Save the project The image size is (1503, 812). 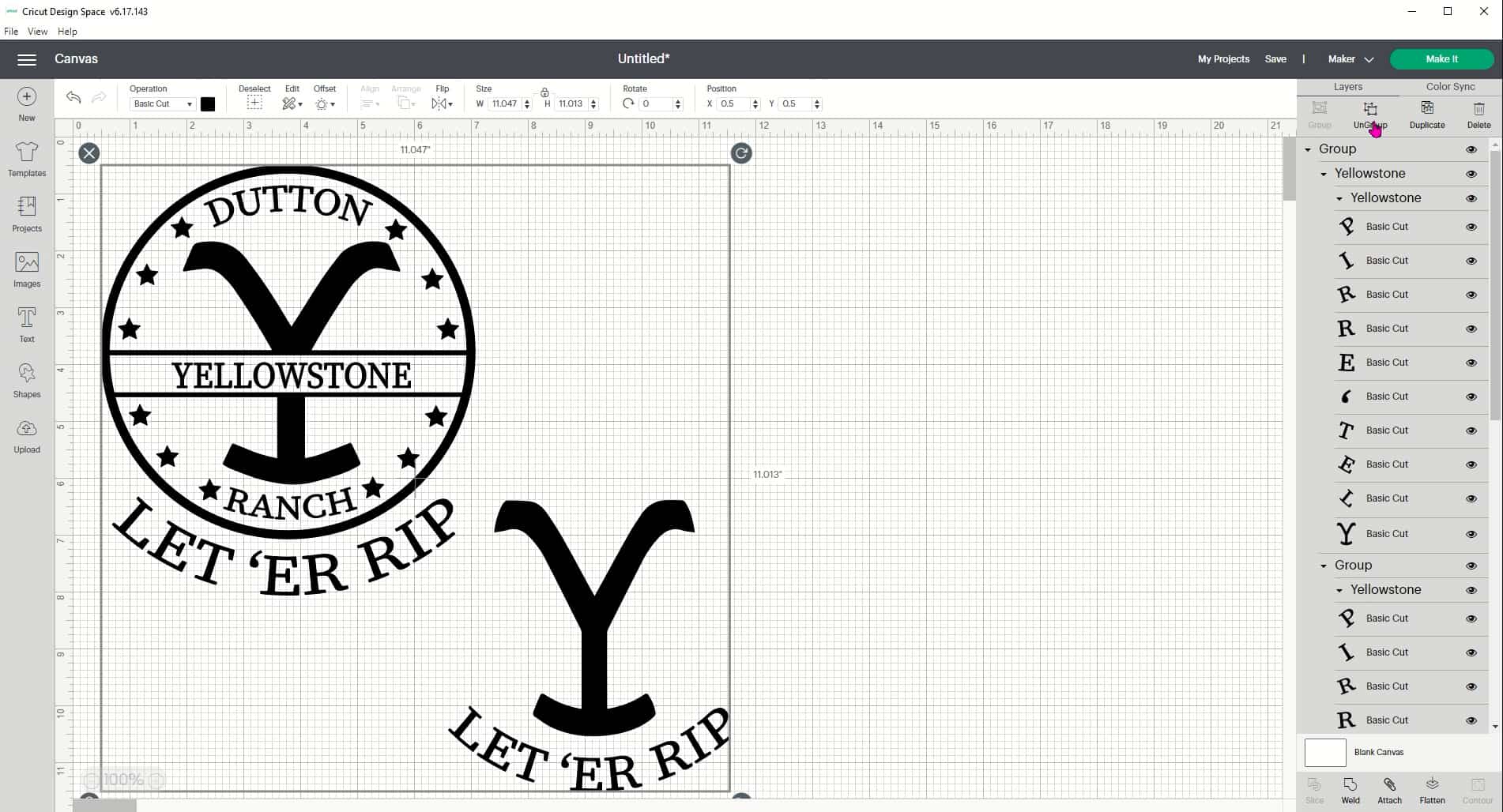(1275, 59)
